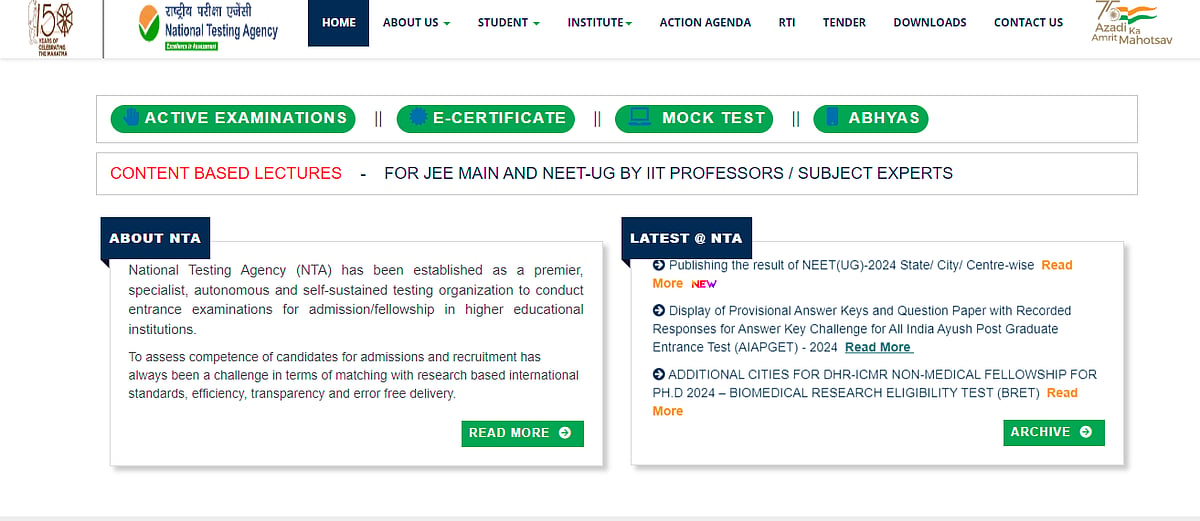
Task: Open the Archive button in Latest @ NTA
Action: (1054, 432)
